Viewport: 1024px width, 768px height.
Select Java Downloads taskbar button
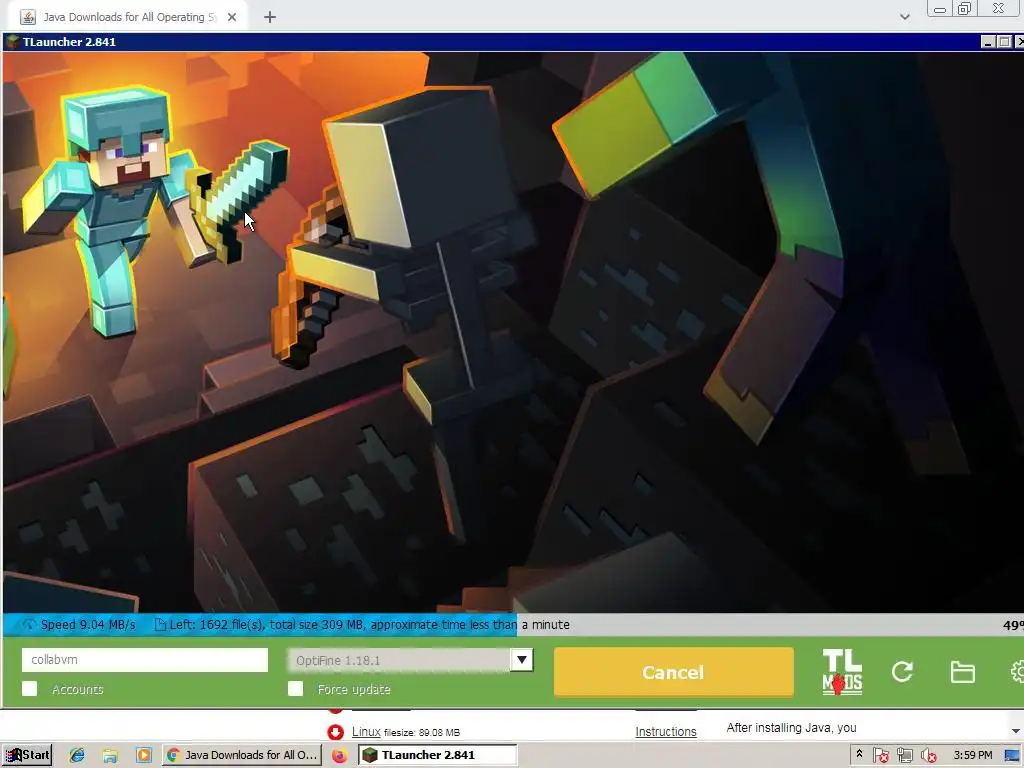point(241,755)
